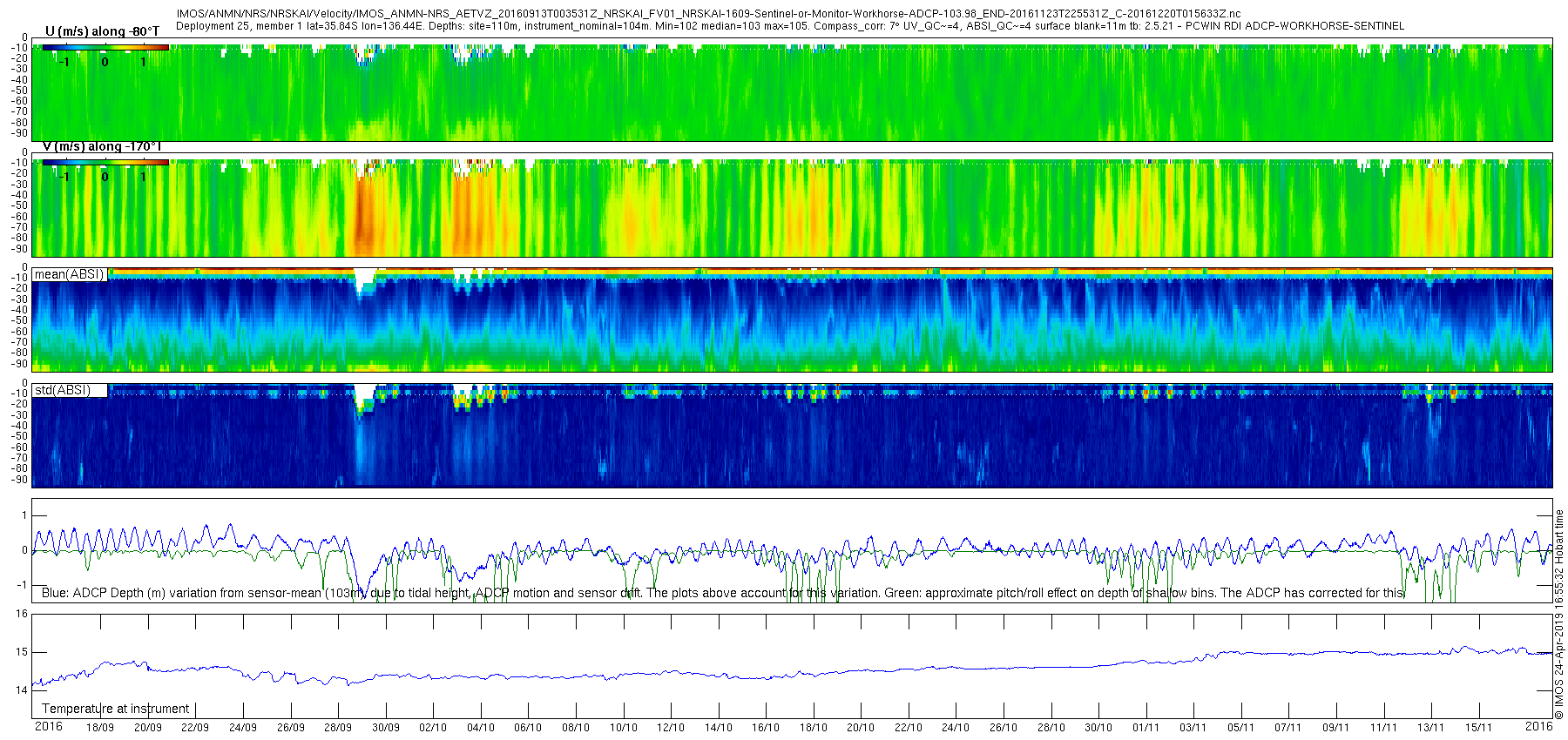Screen dimensions: 1568x740
Task: Click the 28/09 date tick label
Action: pos(338,728)
